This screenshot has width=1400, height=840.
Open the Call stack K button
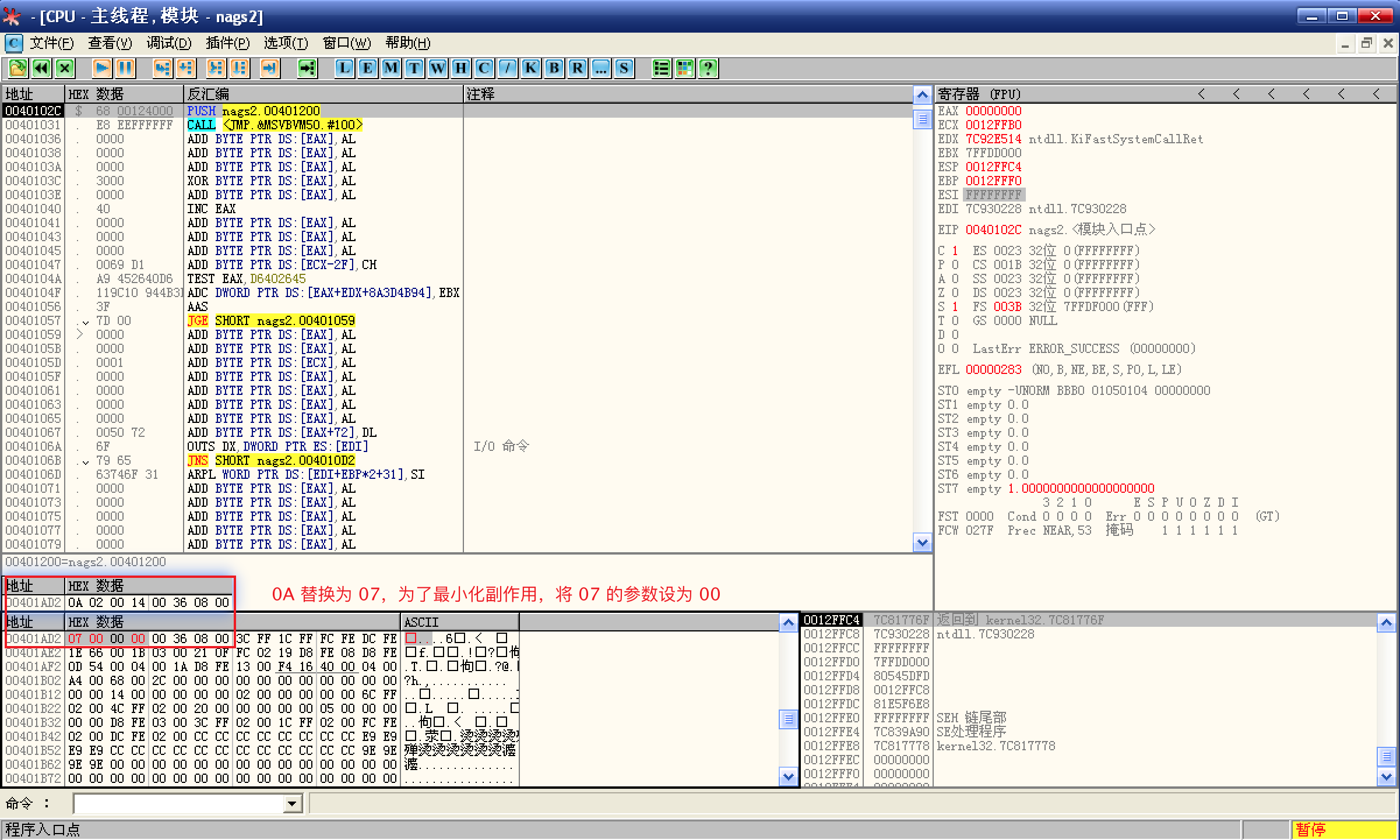[x=531, y=68]
